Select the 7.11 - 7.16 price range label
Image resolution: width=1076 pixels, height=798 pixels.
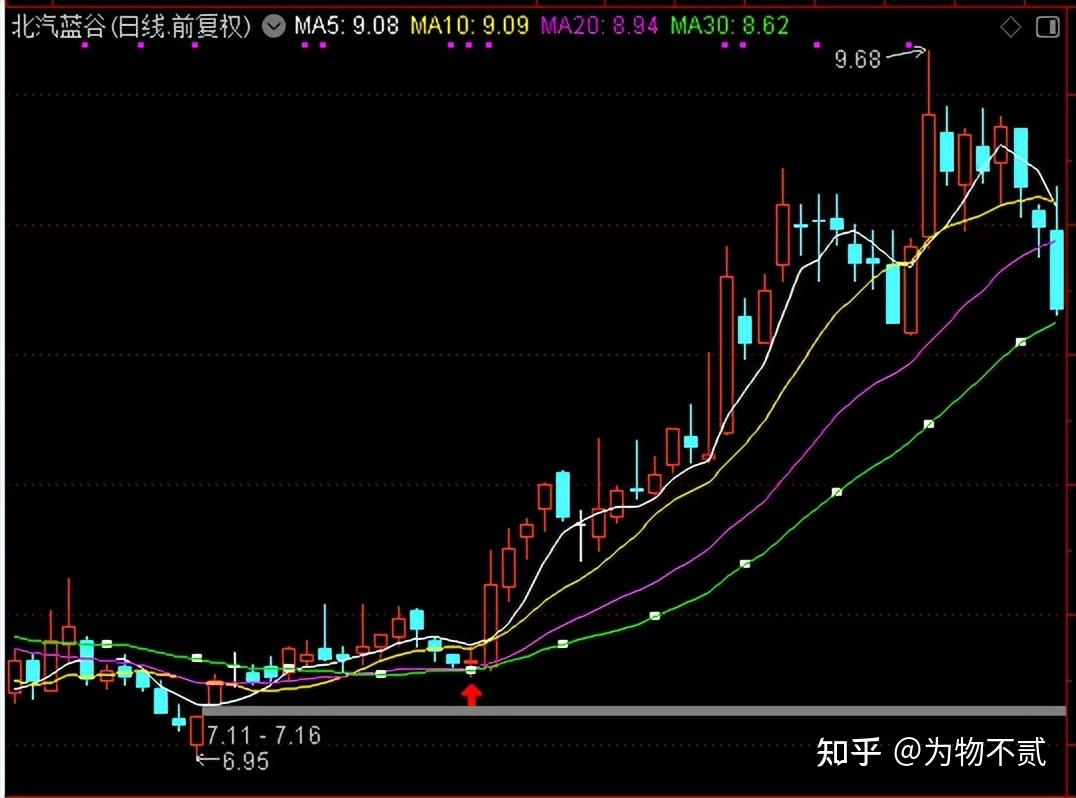(263, 735)
